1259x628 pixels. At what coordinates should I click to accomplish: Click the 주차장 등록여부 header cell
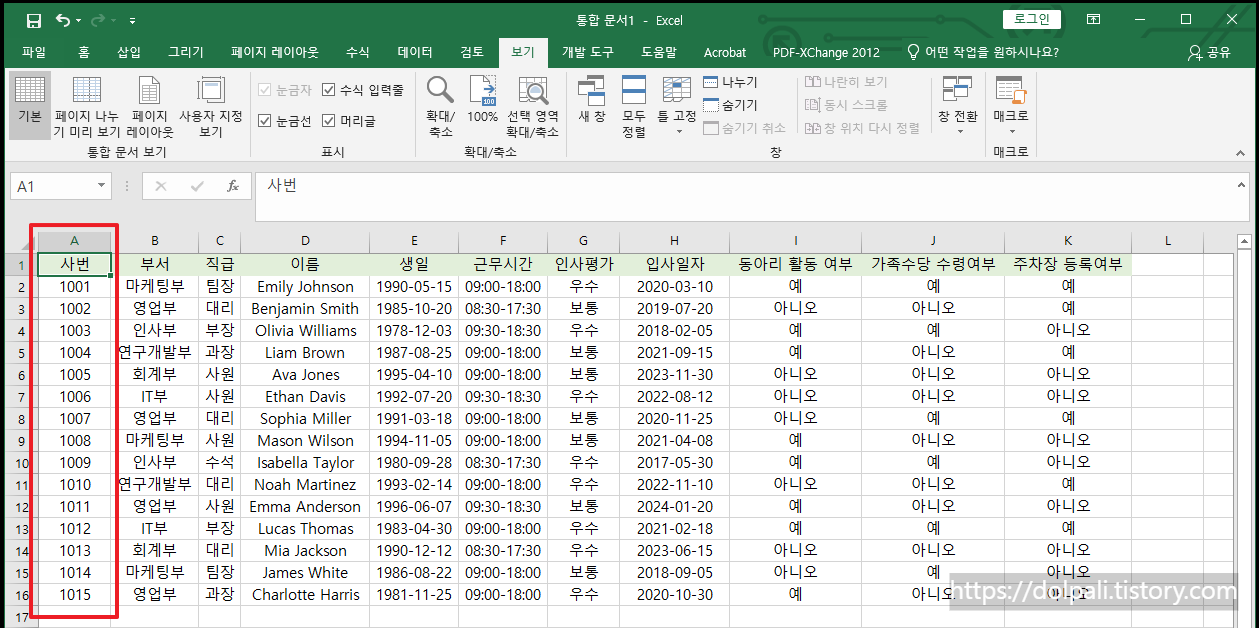pyautogui.click(x=1068, y=265)
